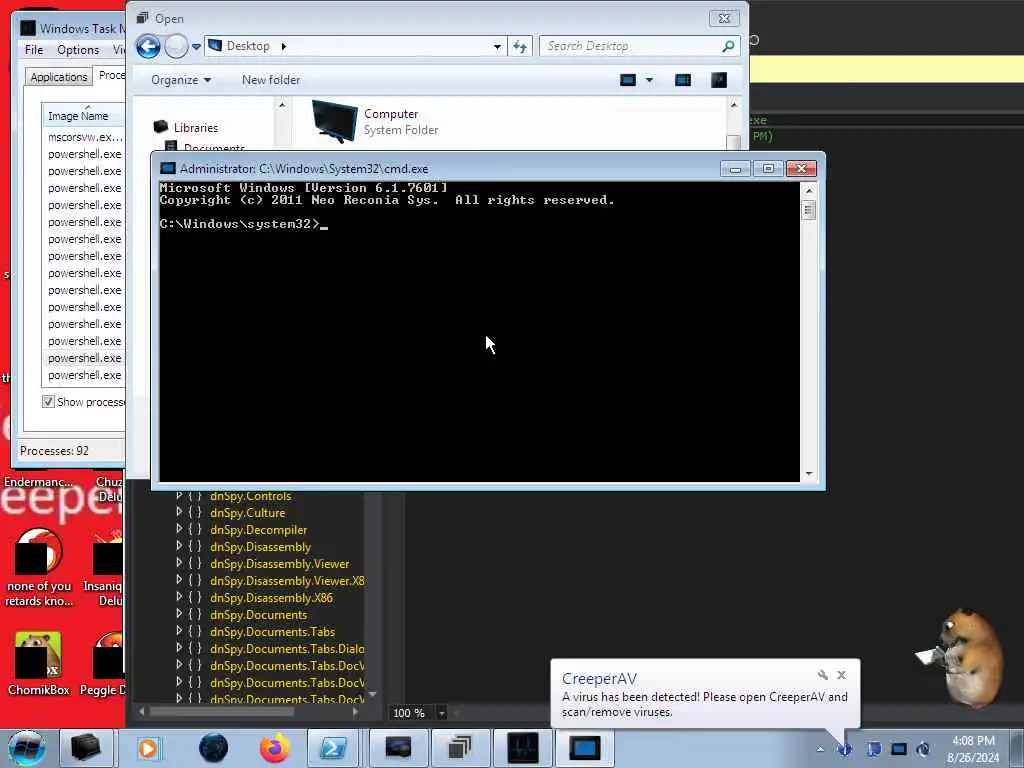This screenshot has width=1024, height=768.
Task: Click the cmd window vertical scrollbar thumb
Action: tap(808, 210)
